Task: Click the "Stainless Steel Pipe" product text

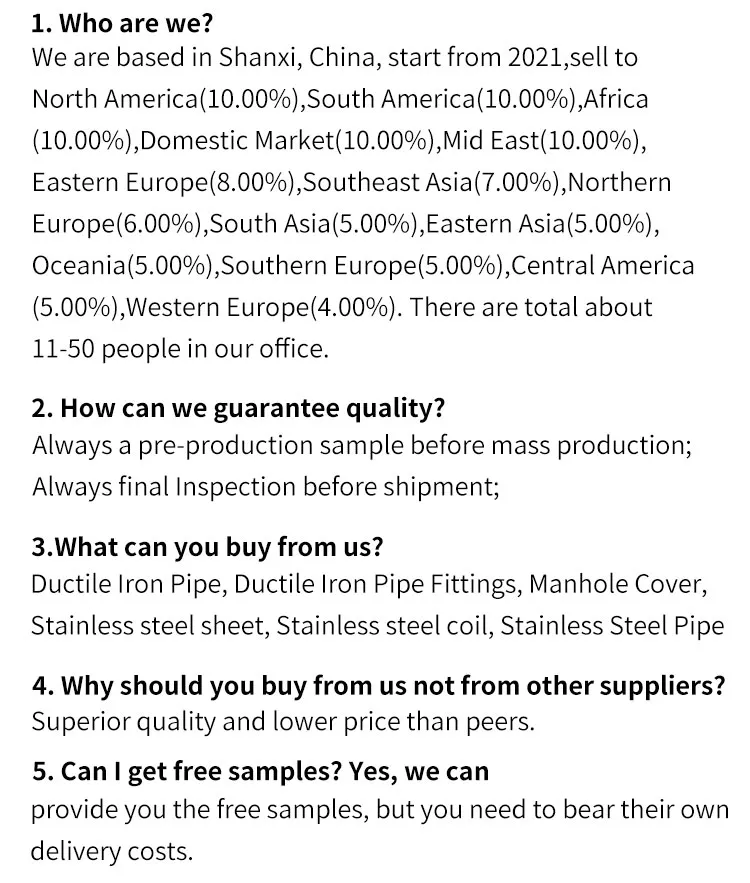Action: [x=612, y=626]
